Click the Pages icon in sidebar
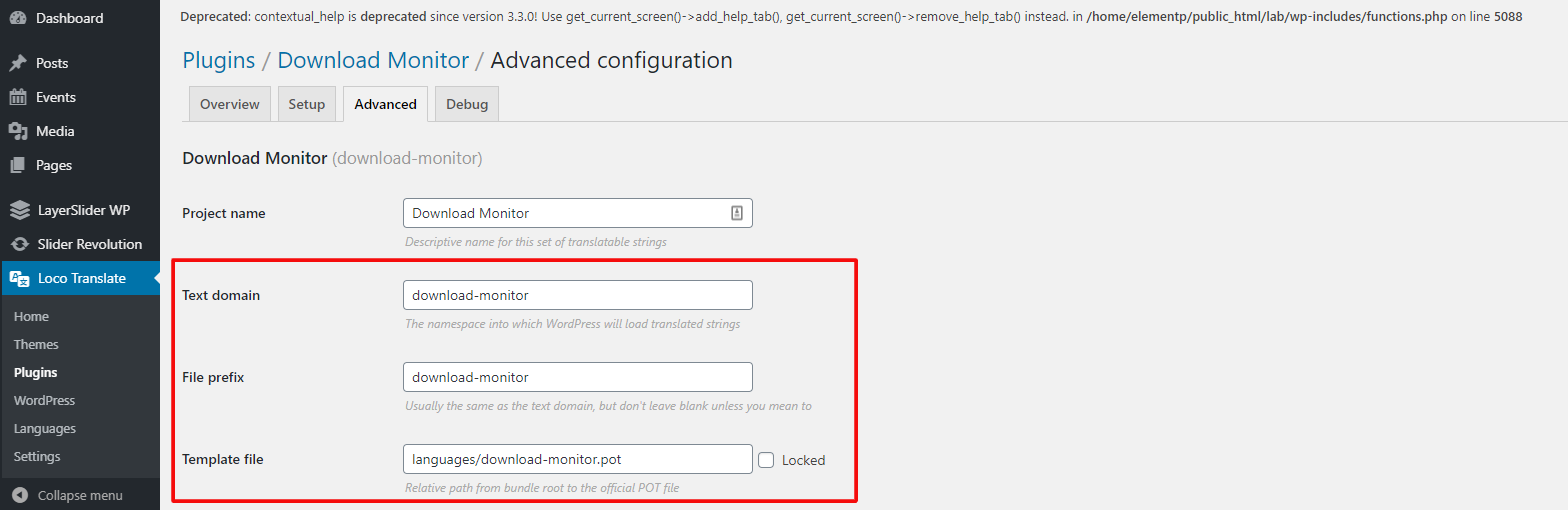Viewport: 1568px width, 510px height. point(18,165)
